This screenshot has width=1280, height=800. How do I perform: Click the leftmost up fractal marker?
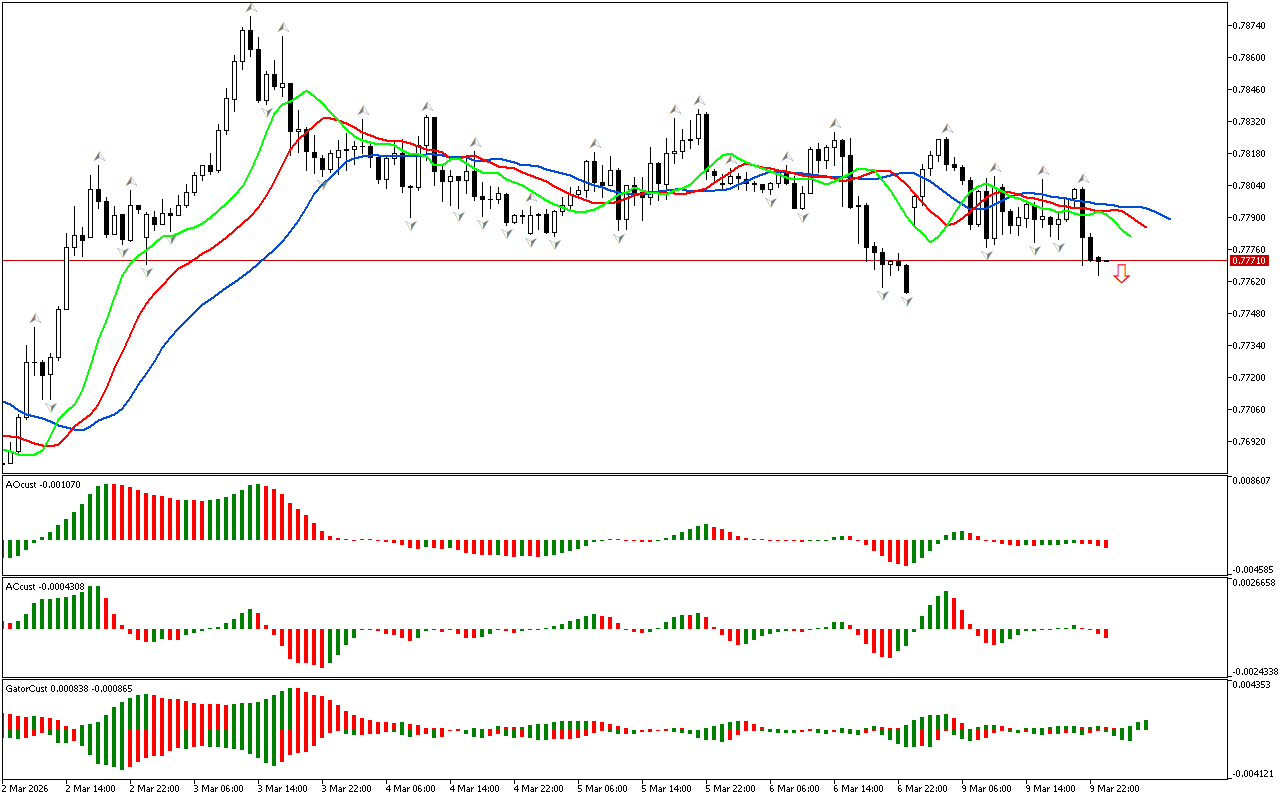coord(34,318)
